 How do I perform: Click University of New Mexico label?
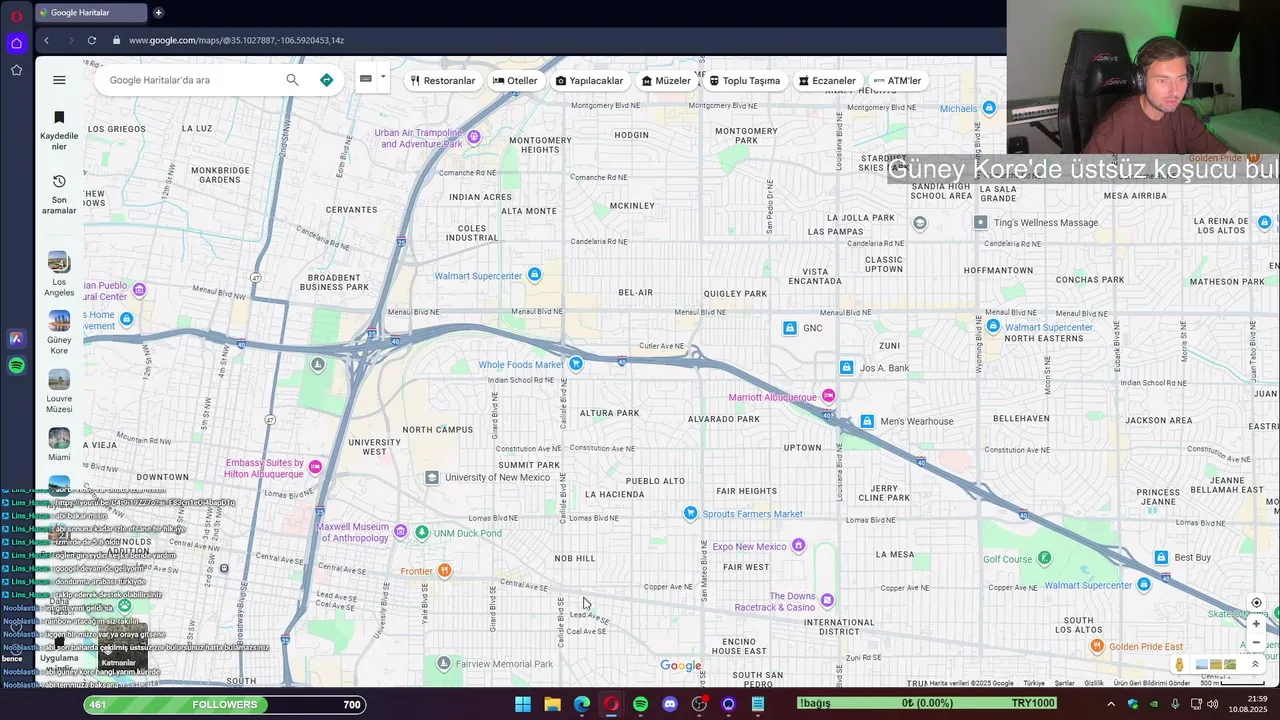coord(497,477)
